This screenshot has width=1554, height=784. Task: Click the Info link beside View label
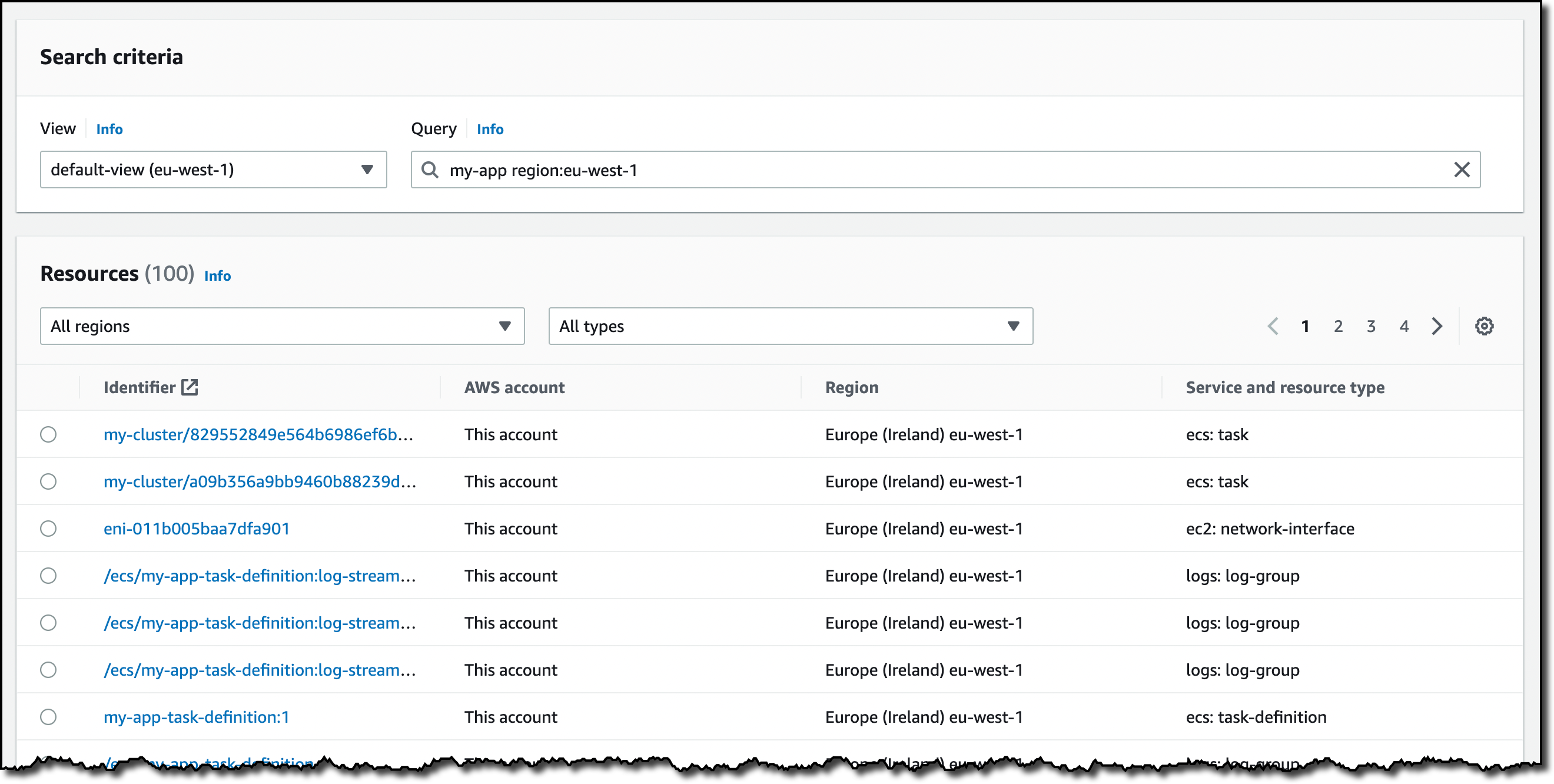(x=109, y=129)
